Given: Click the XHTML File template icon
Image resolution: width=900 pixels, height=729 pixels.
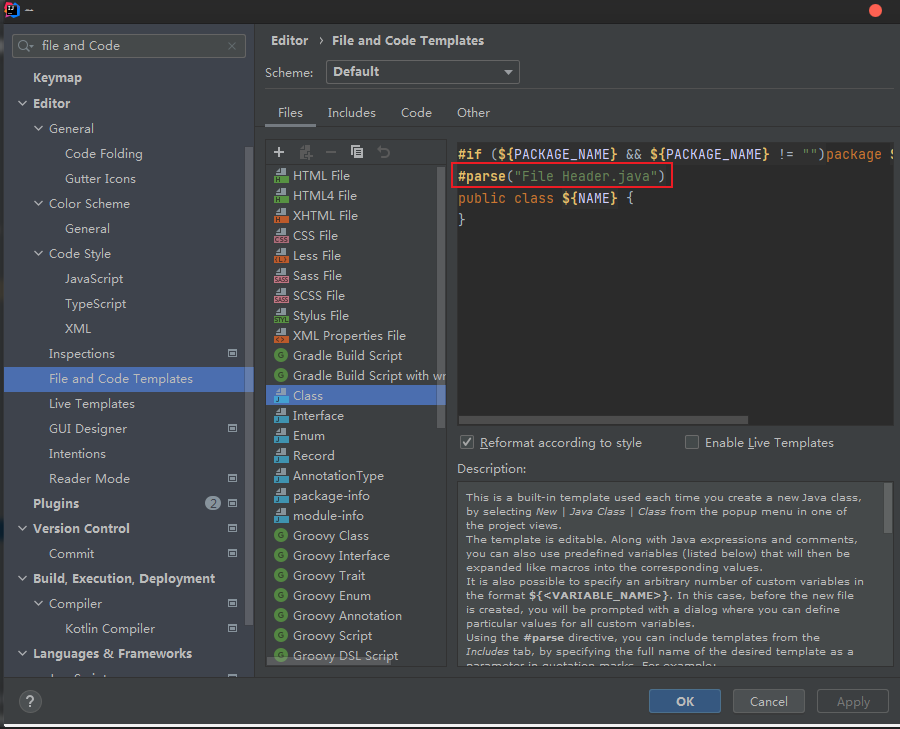Looking at the screenshot, I should click(281, 216).
